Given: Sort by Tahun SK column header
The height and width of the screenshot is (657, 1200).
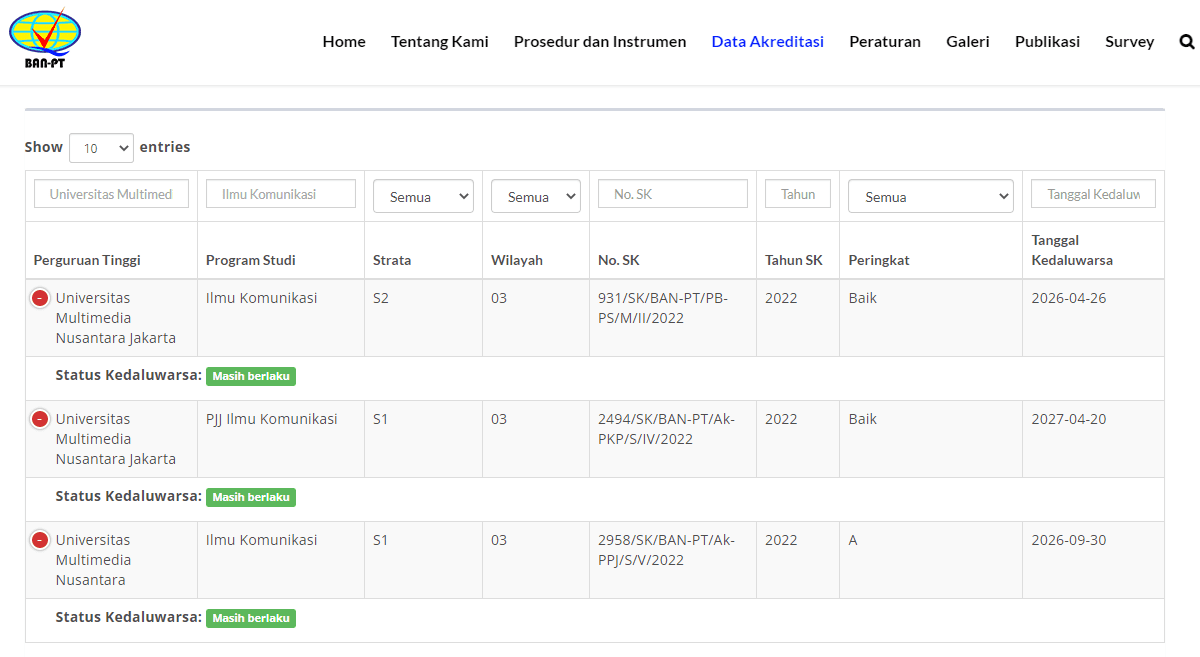Looking at the screenshot, I should click(794, 260).
